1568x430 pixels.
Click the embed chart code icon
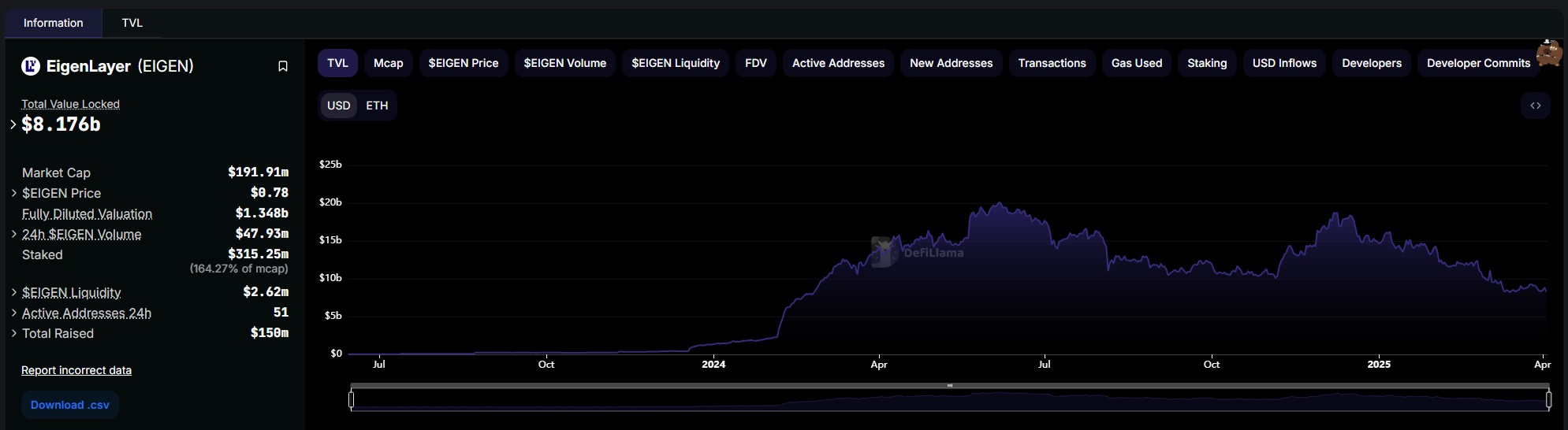point(1535,106)
